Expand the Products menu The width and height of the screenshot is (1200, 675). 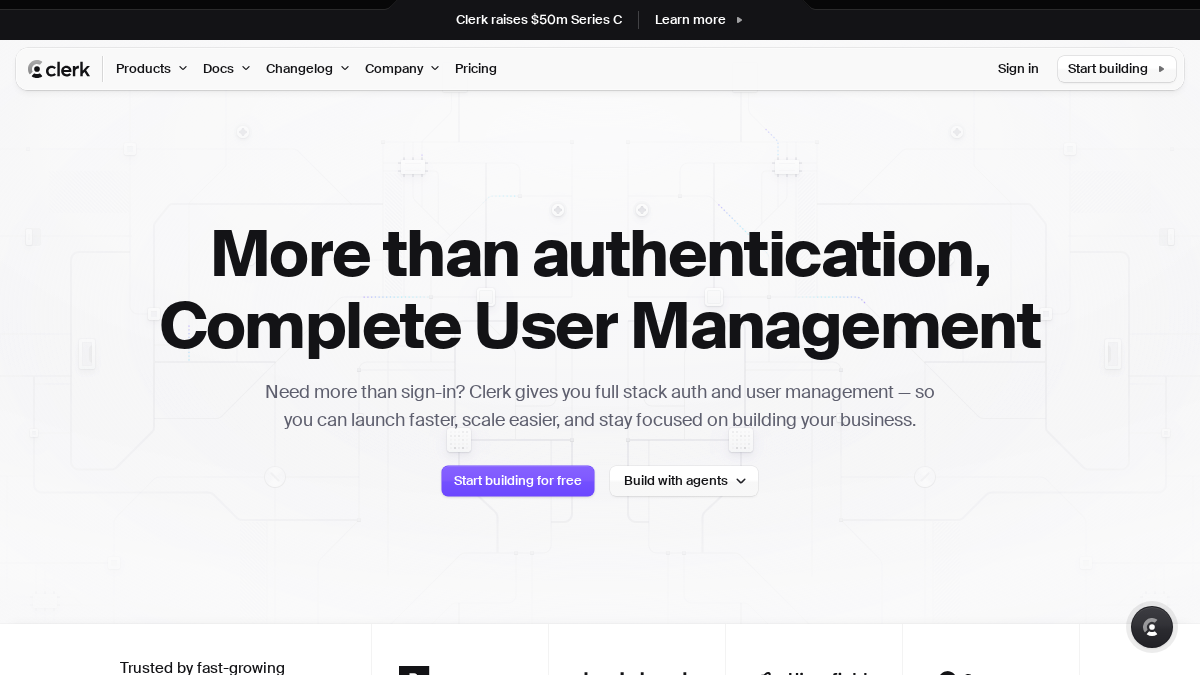pyautogui.click(x=152, y=69)
